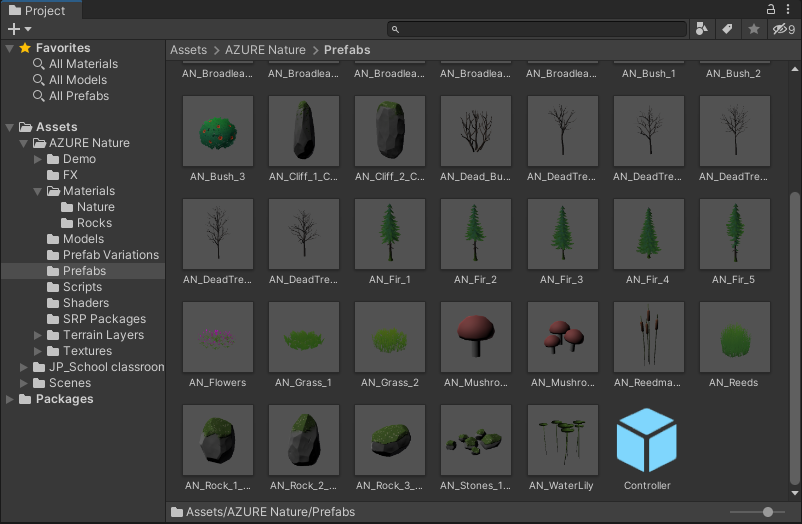Select the AN_Rock_3_... prefab thumbnail

390,440
